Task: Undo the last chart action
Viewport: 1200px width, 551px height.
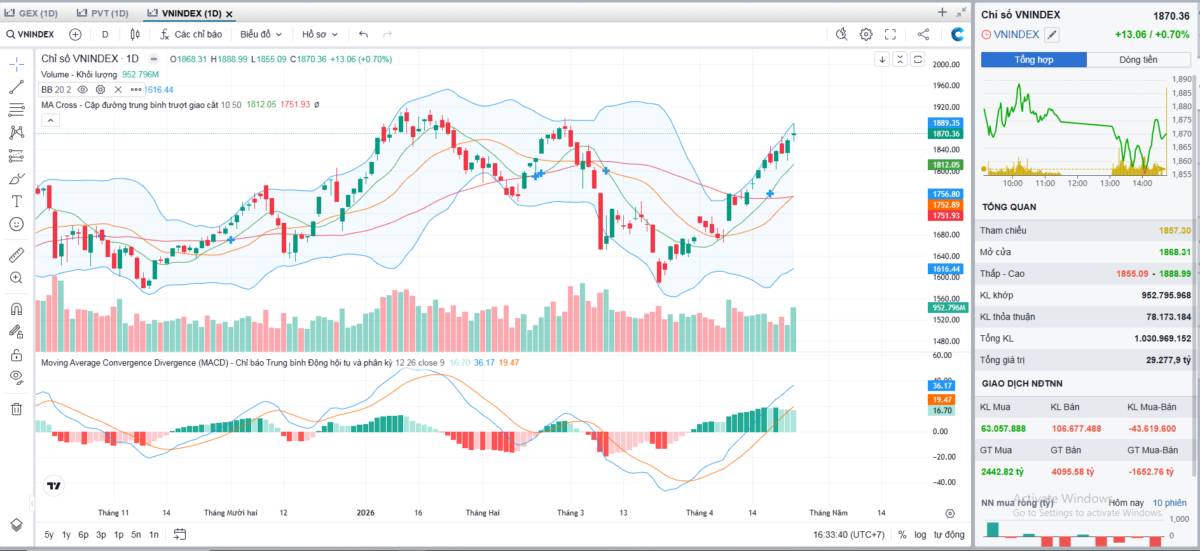Action: pos(364,34)
